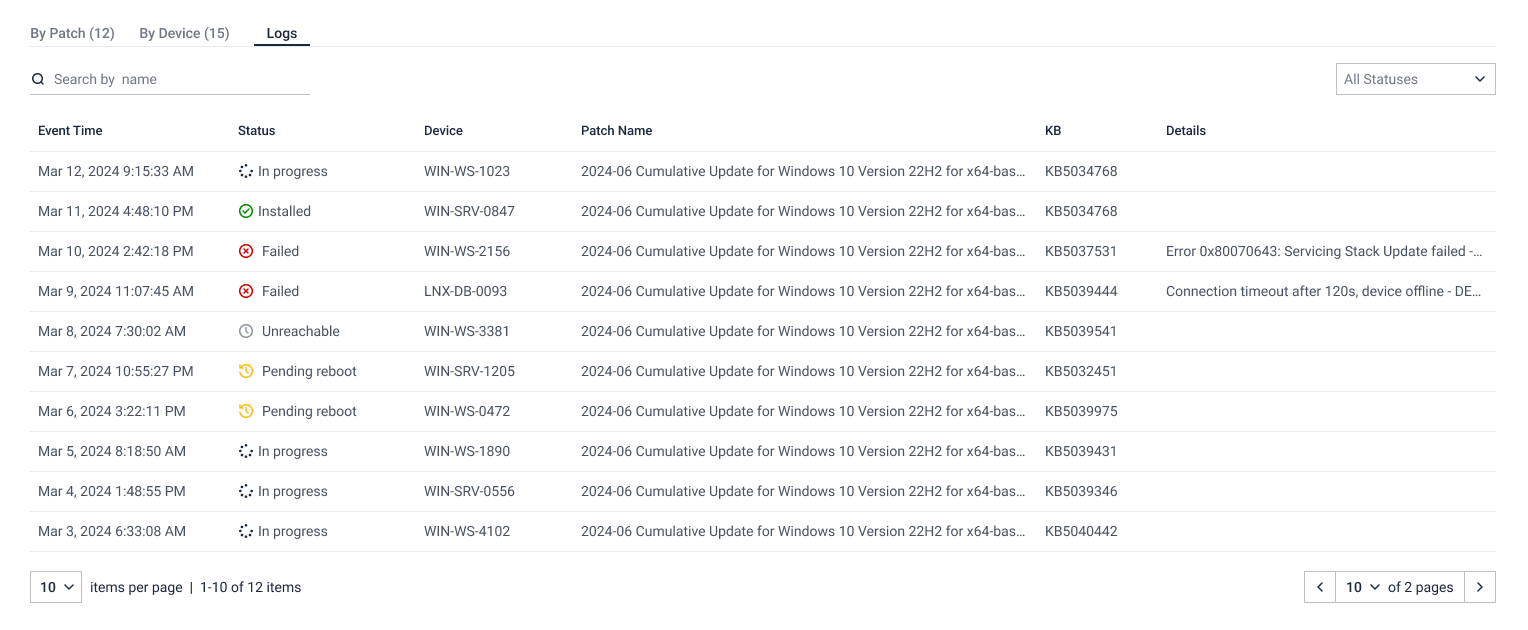The width and height of the screenshot is (1528, 630).
Task: Click the Event Time column header
Action: 70,131
